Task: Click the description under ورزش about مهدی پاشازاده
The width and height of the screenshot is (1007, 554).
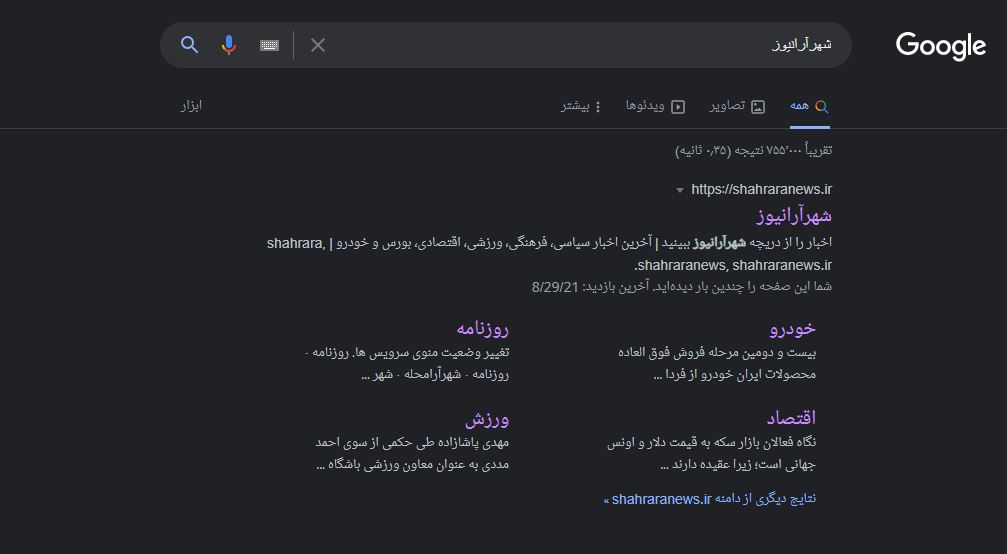Action: (x=412, y=453)
